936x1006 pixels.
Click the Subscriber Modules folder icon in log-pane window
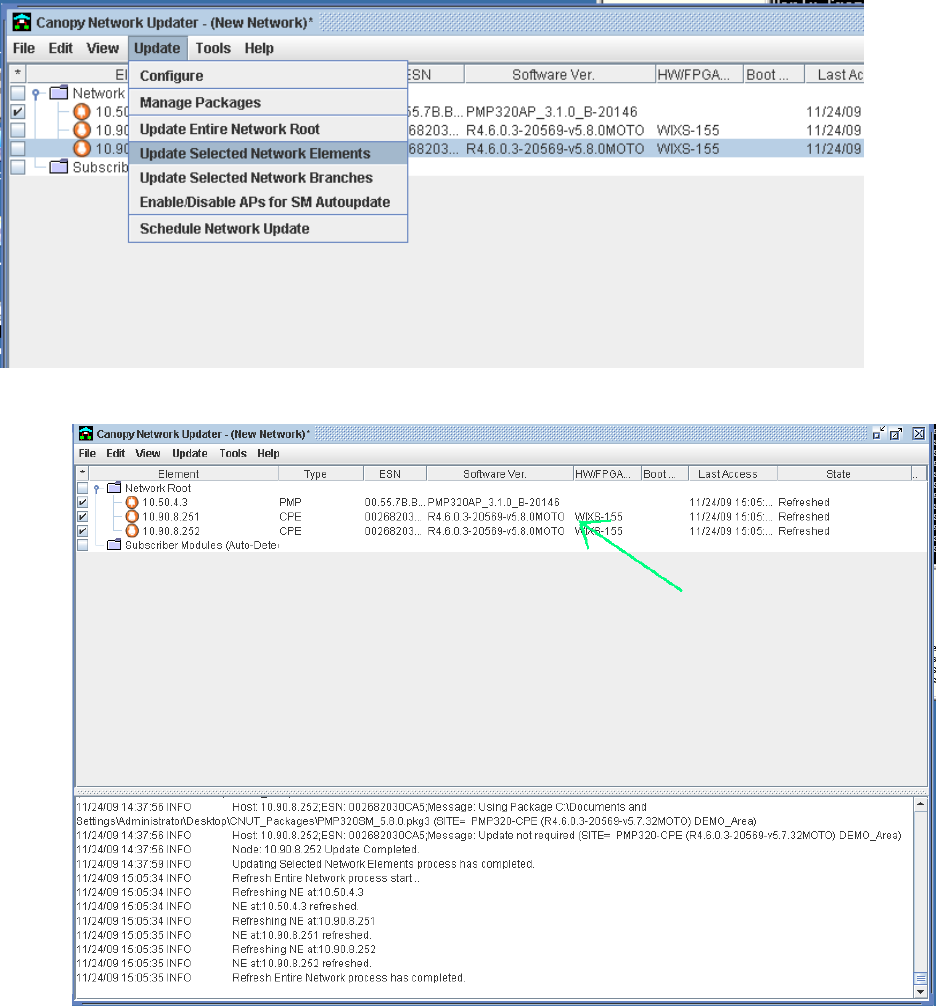(x=114, y=545)
